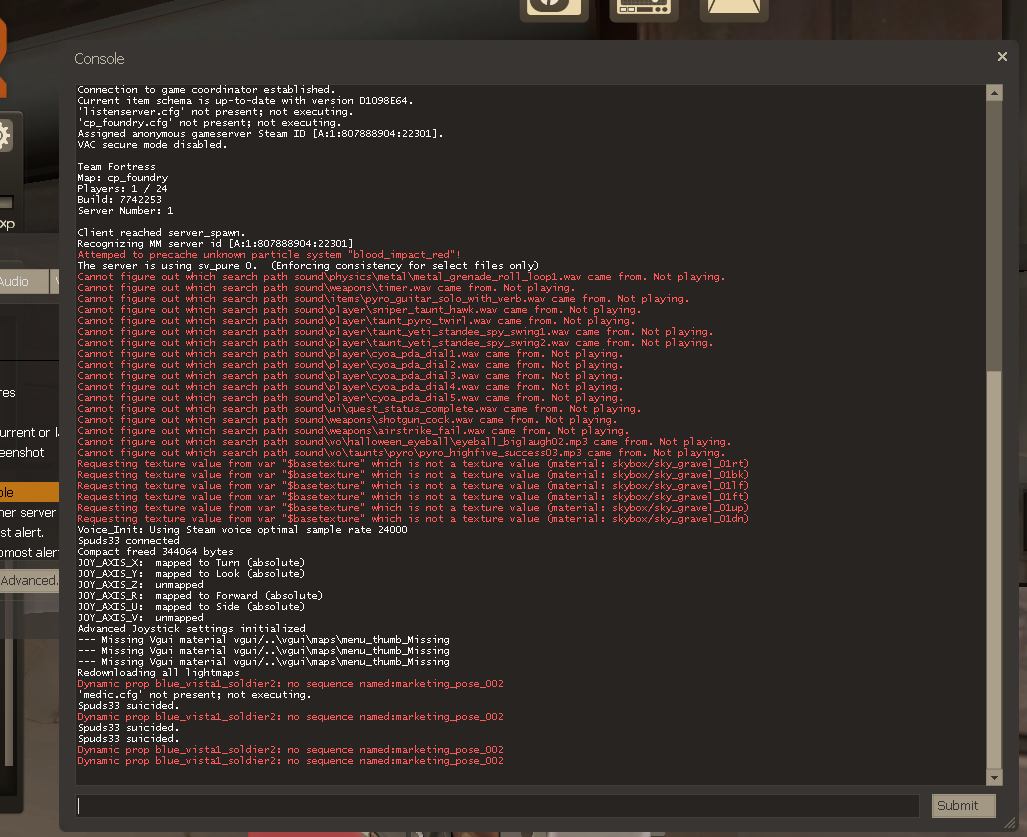
Task: Click the settings gear icon at left
Action: tap(5, 136)
